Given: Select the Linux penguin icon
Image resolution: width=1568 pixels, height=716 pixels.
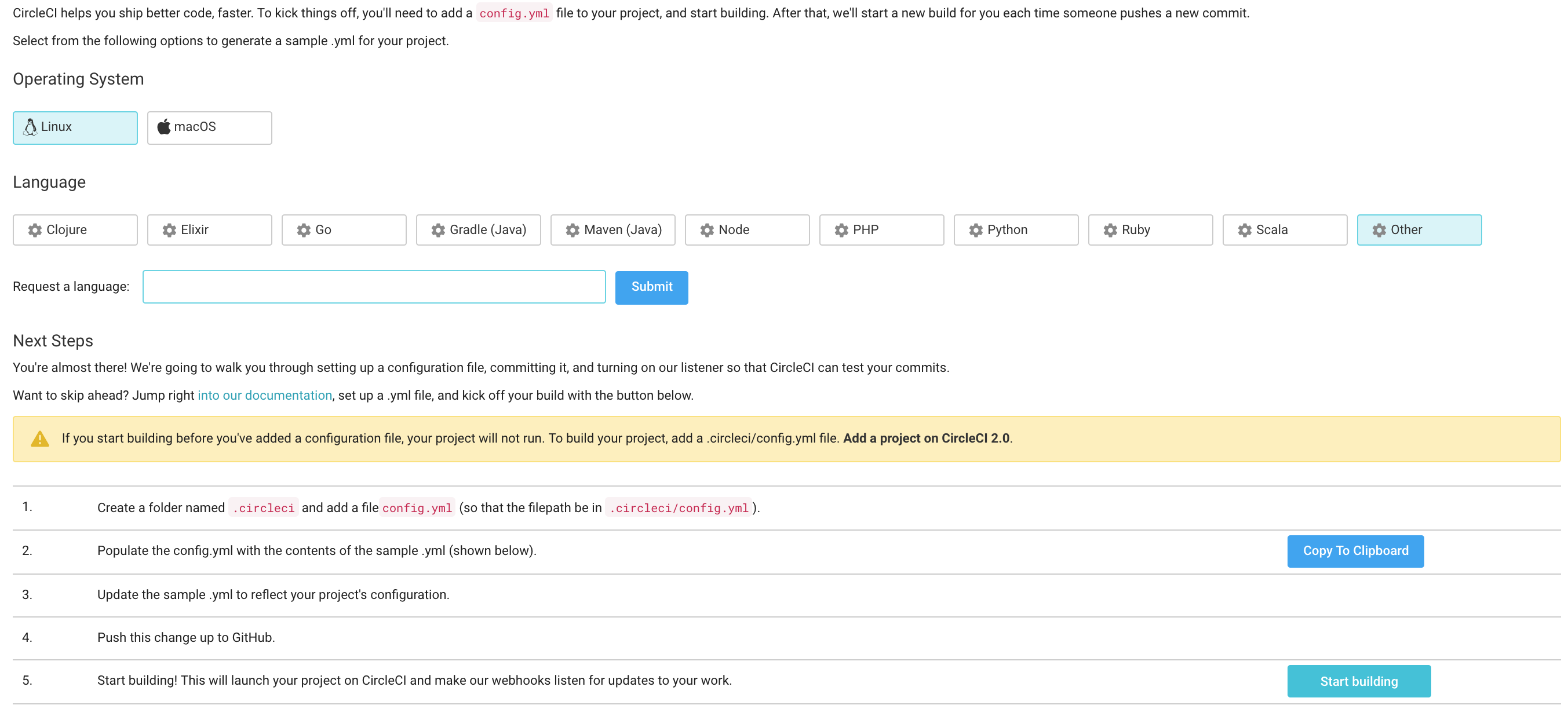Looking at the screenshot, I should pos(30,127).
